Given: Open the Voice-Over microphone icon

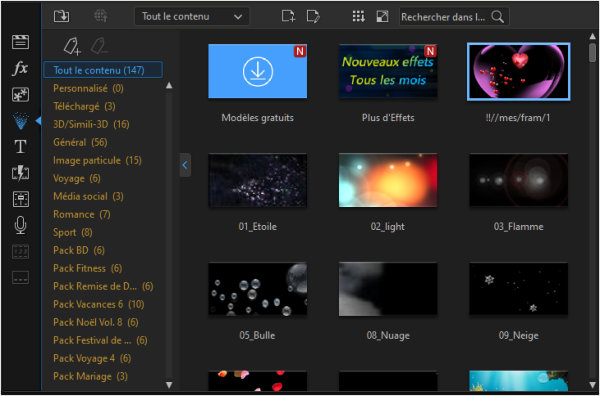Looking at the screenshot, I should (x=20, y=225).
